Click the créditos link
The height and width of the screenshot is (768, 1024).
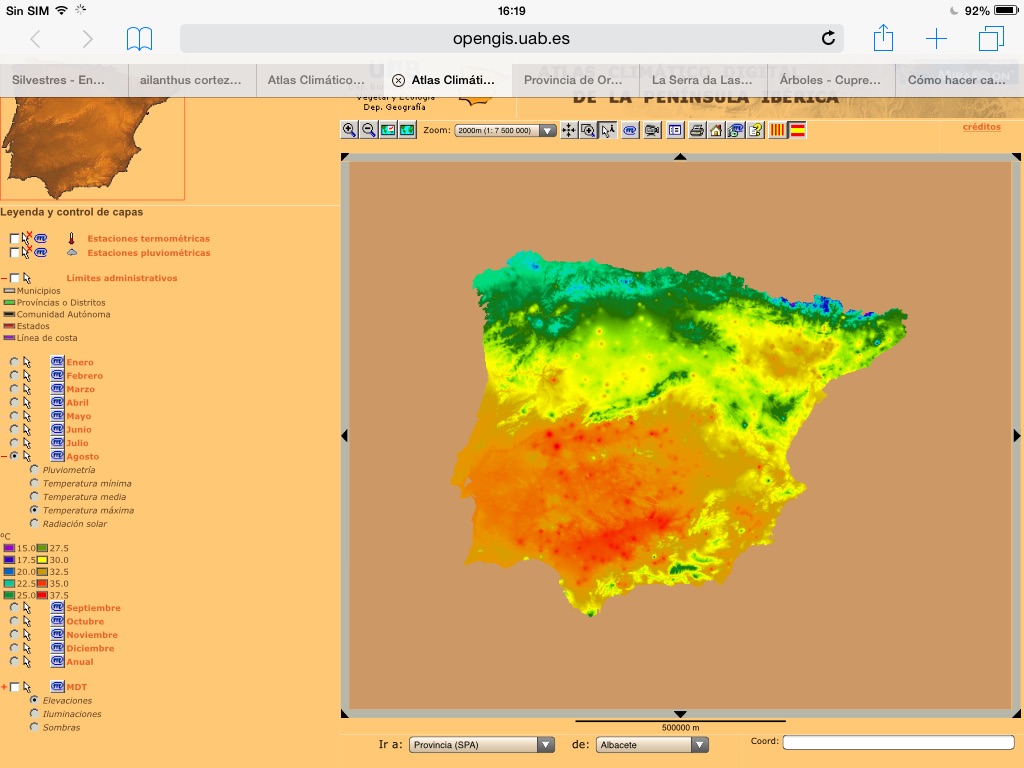pos(981,127)
